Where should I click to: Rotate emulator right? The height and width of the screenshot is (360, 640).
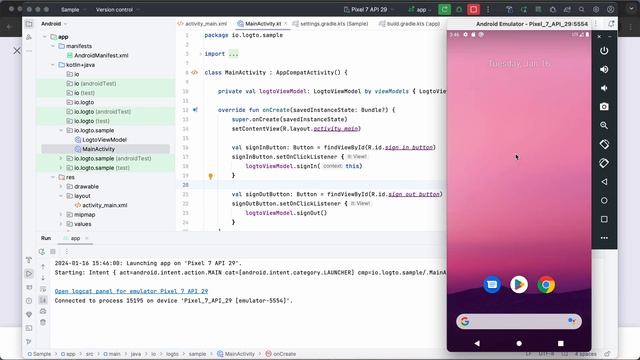coord(604,163)
